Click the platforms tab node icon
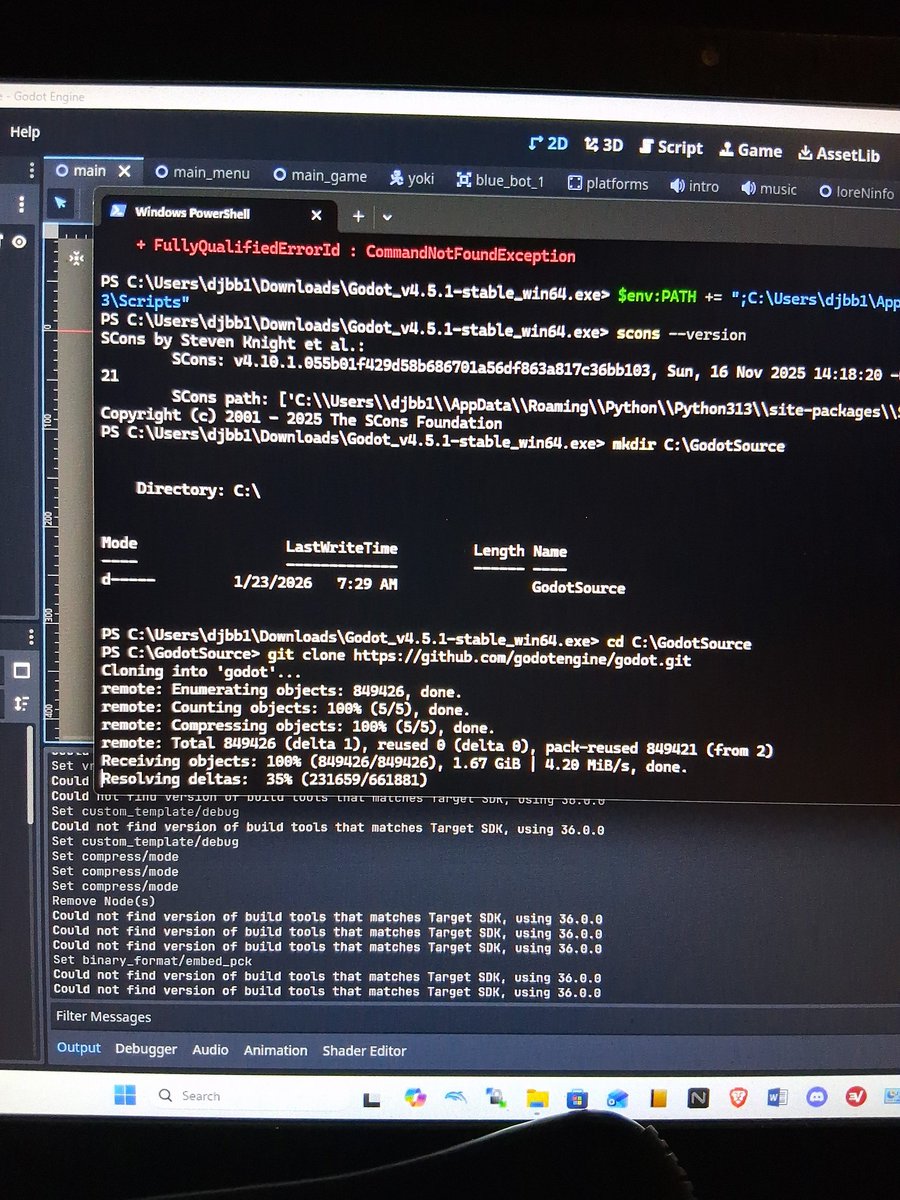 574,183
